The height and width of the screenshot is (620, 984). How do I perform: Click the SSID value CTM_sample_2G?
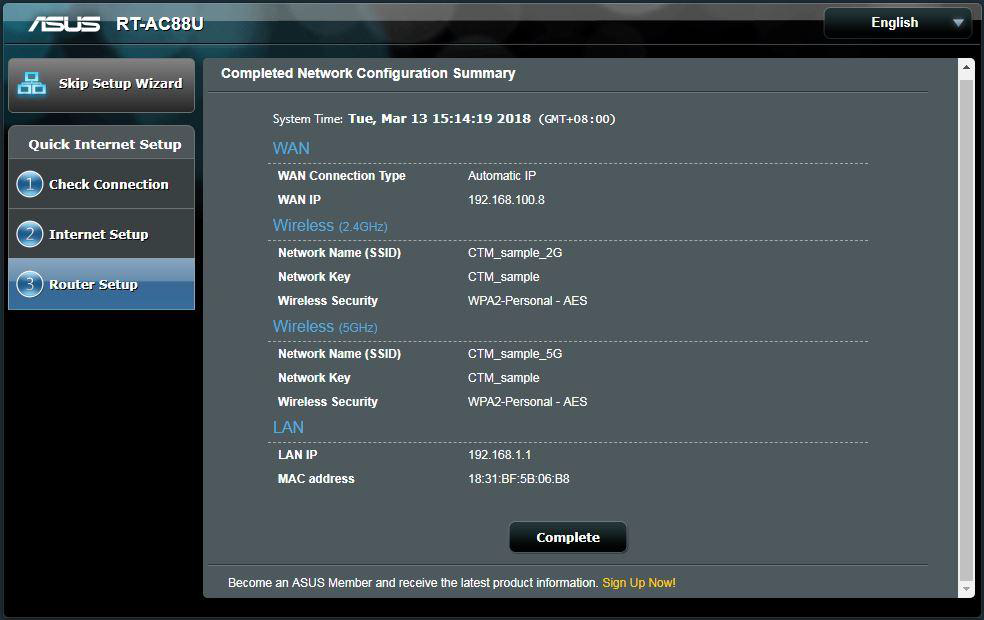(x=515, y=253)
